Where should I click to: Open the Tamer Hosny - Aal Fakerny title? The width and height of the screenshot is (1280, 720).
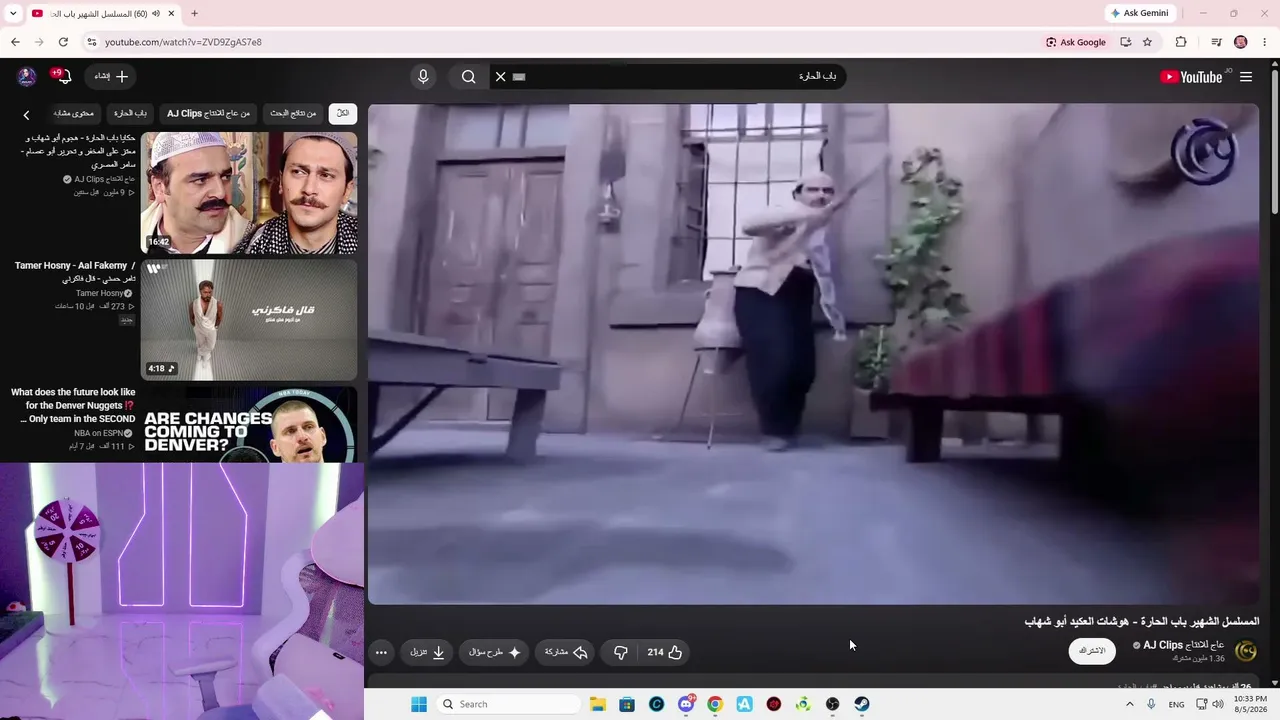click(x=75, y=272)
